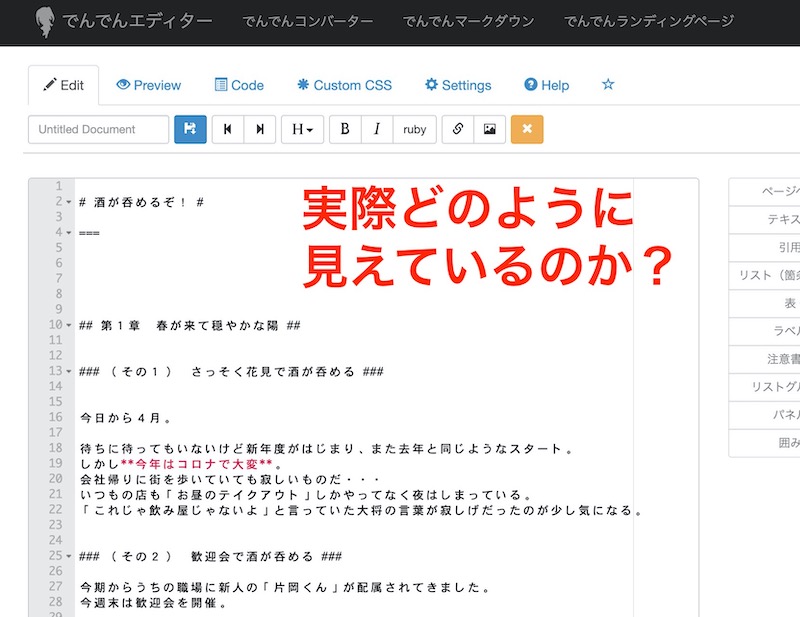The width and height of the screenshot is (800, 617).
Task: Open the H heading dropdown
Action: tap(302, 130)
